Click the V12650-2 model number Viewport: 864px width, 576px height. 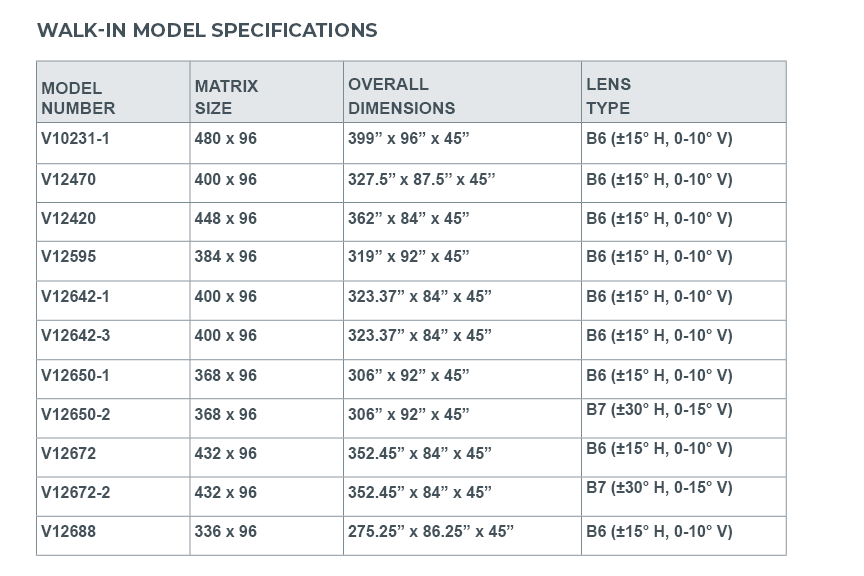75,414
